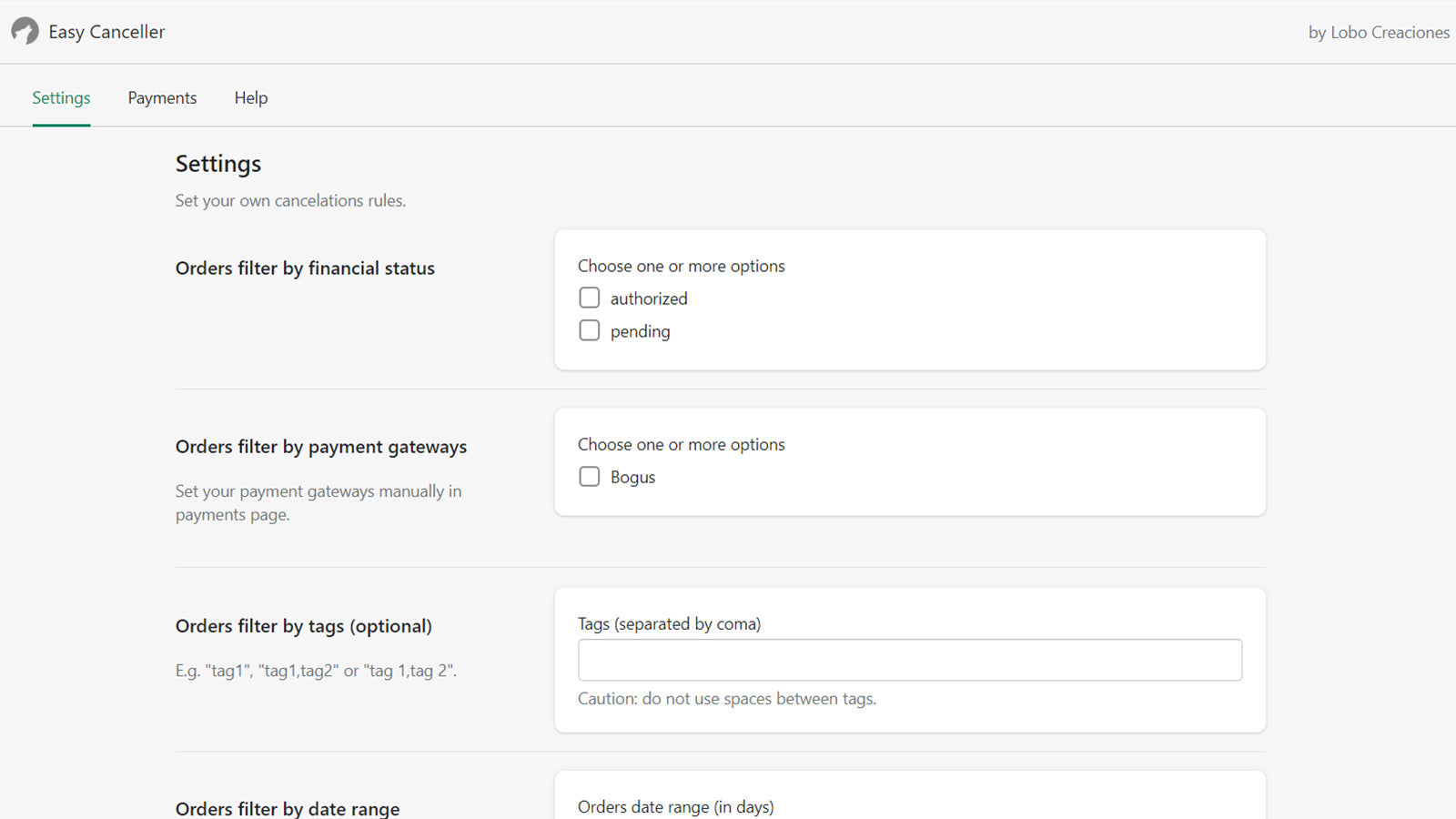Check the "authorized" financial status checkbox

point(589,298)
